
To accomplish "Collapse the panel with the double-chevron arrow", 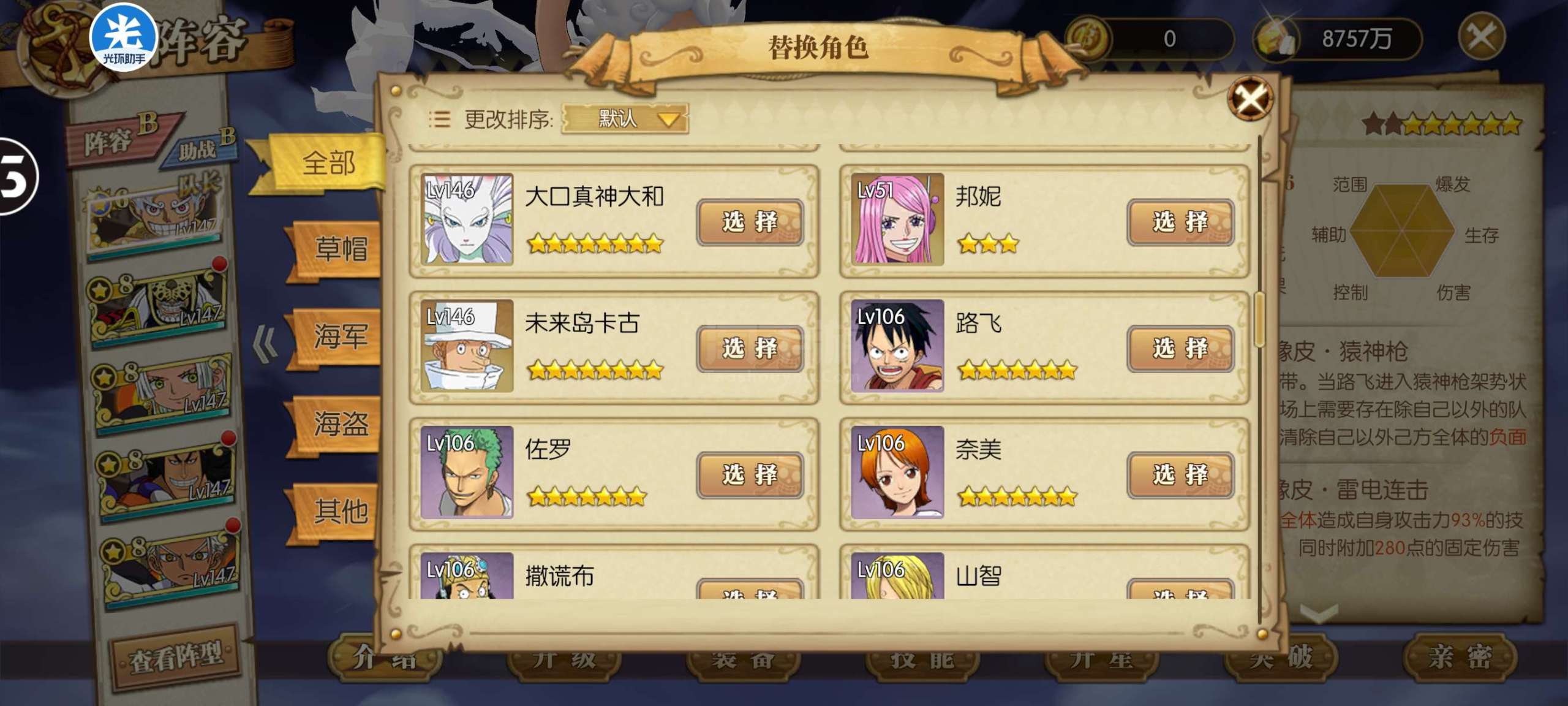I will [x=265, y=344].
